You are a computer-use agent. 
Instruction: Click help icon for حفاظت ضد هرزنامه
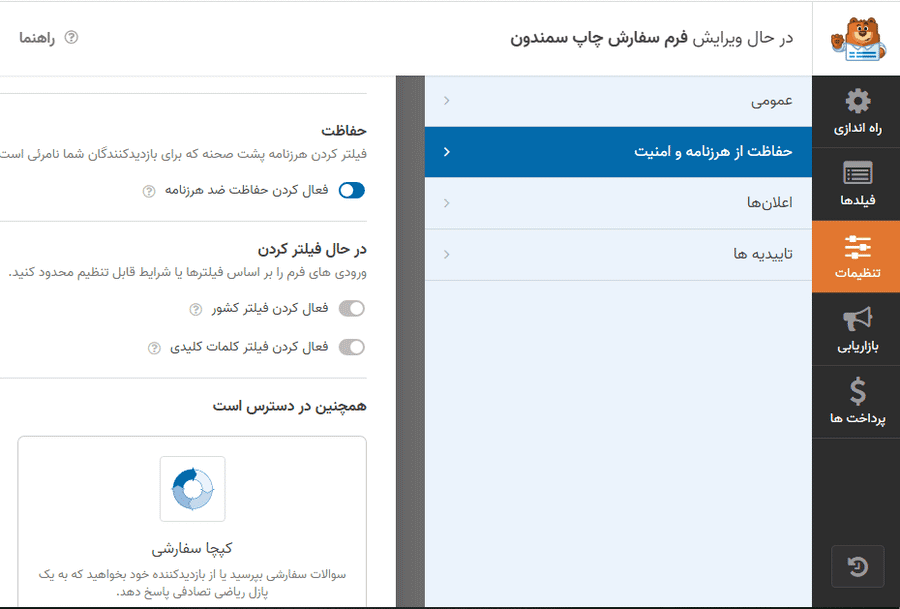(149, 191)
